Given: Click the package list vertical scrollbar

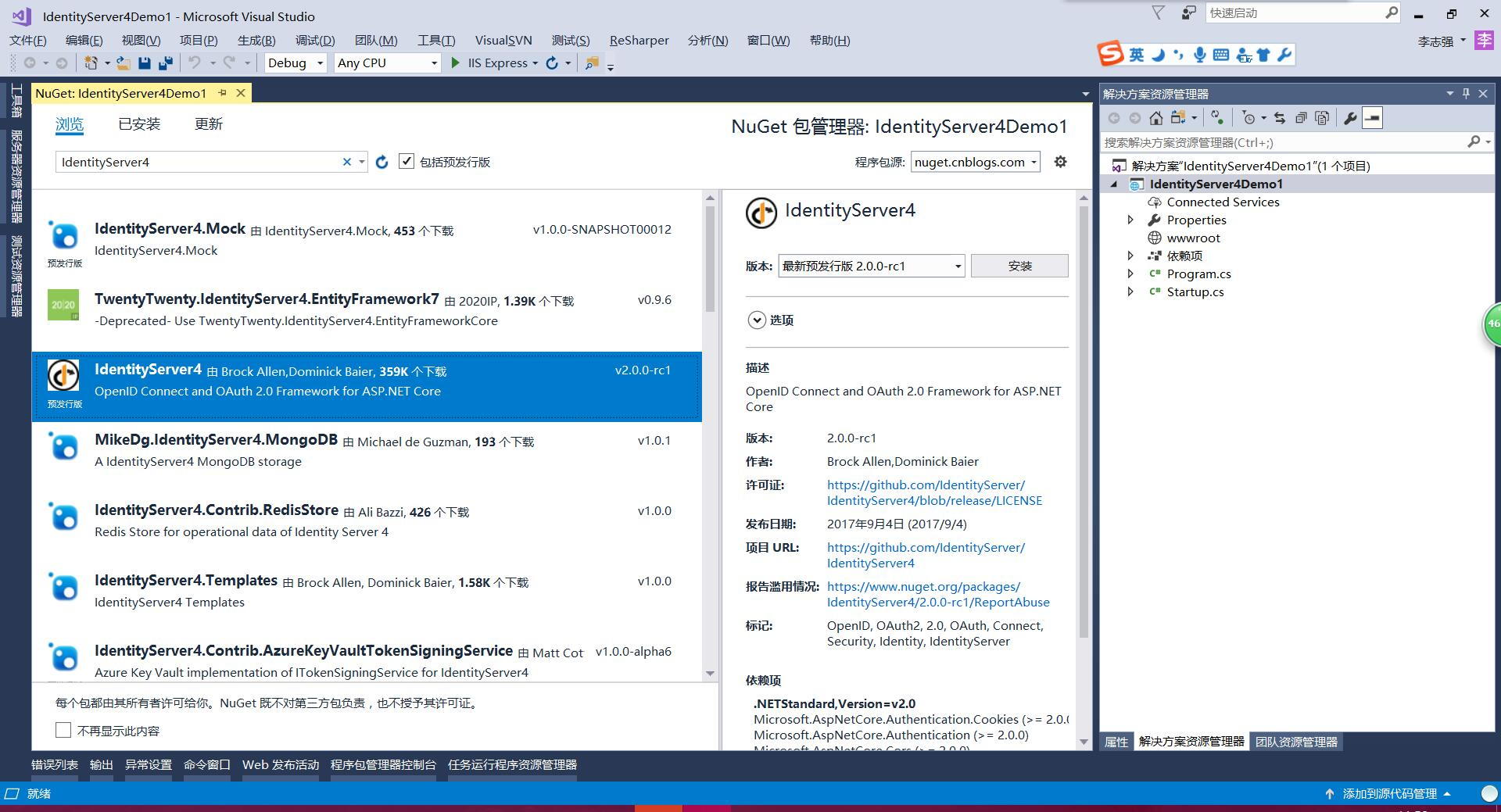Looking at the screenshot, I should coord(710,258).
